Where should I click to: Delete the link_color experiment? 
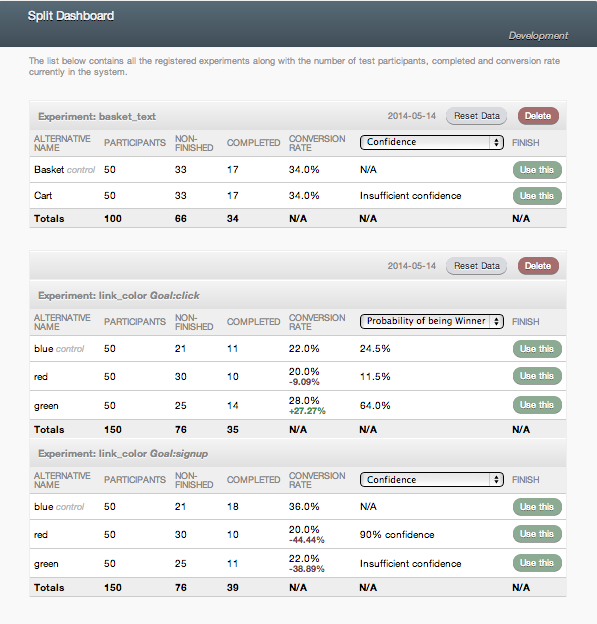(538, 266)
